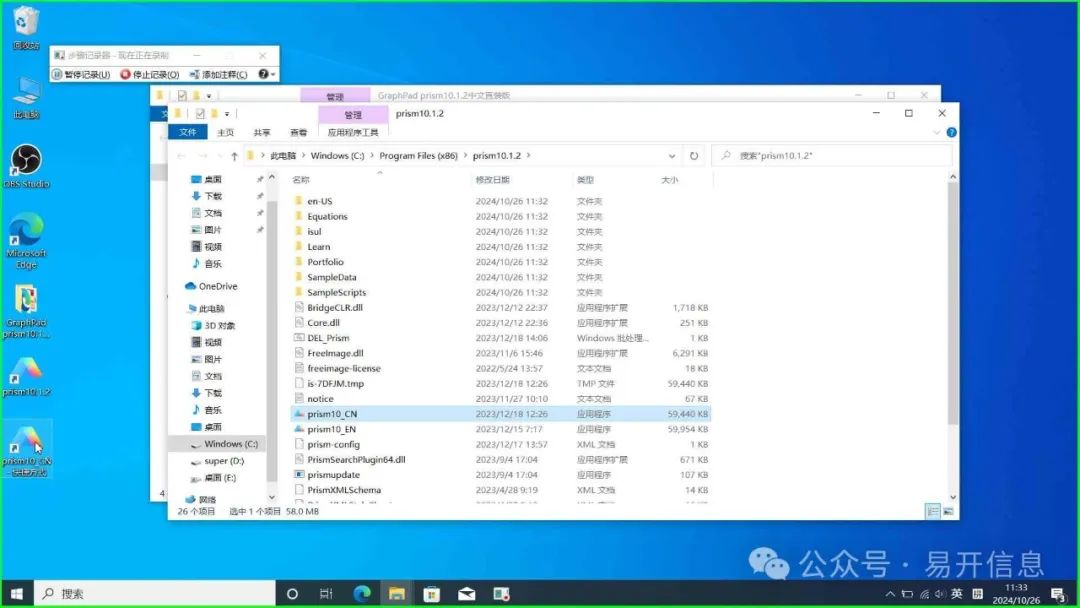Open File Explorer on the taskbar

point(397,594)
